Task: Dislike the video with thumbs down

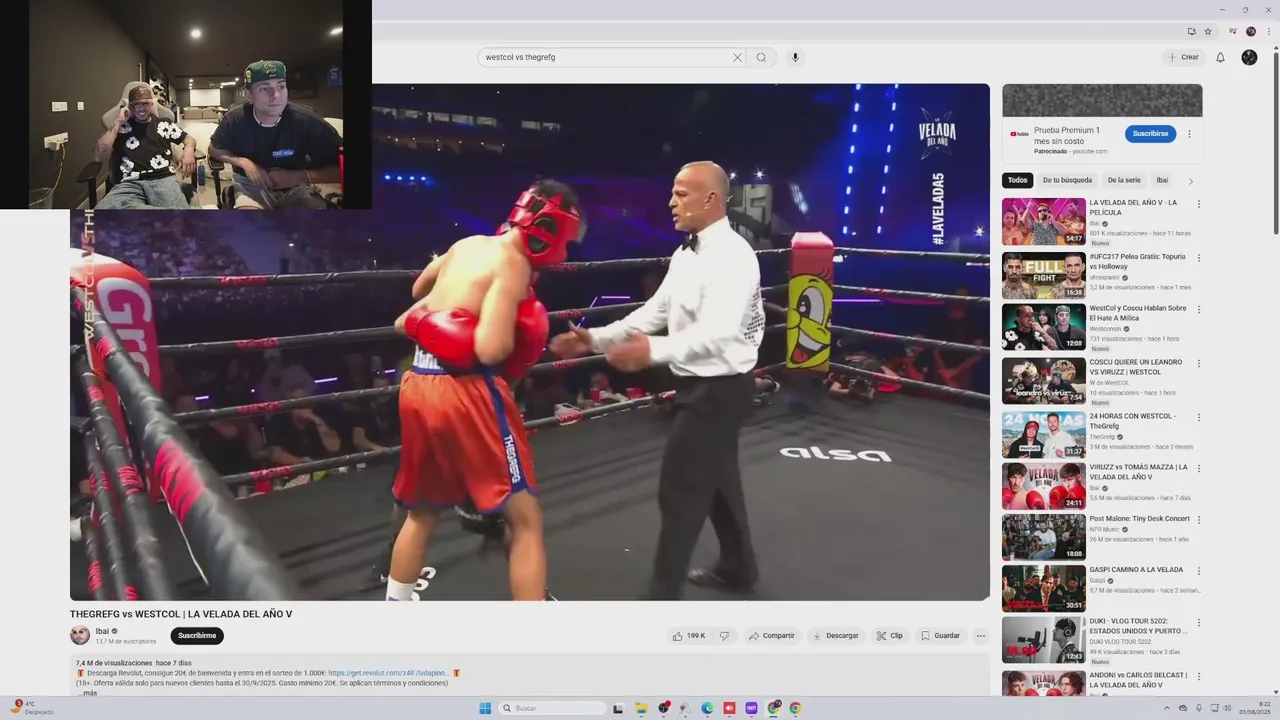Action: pos(725,636)
